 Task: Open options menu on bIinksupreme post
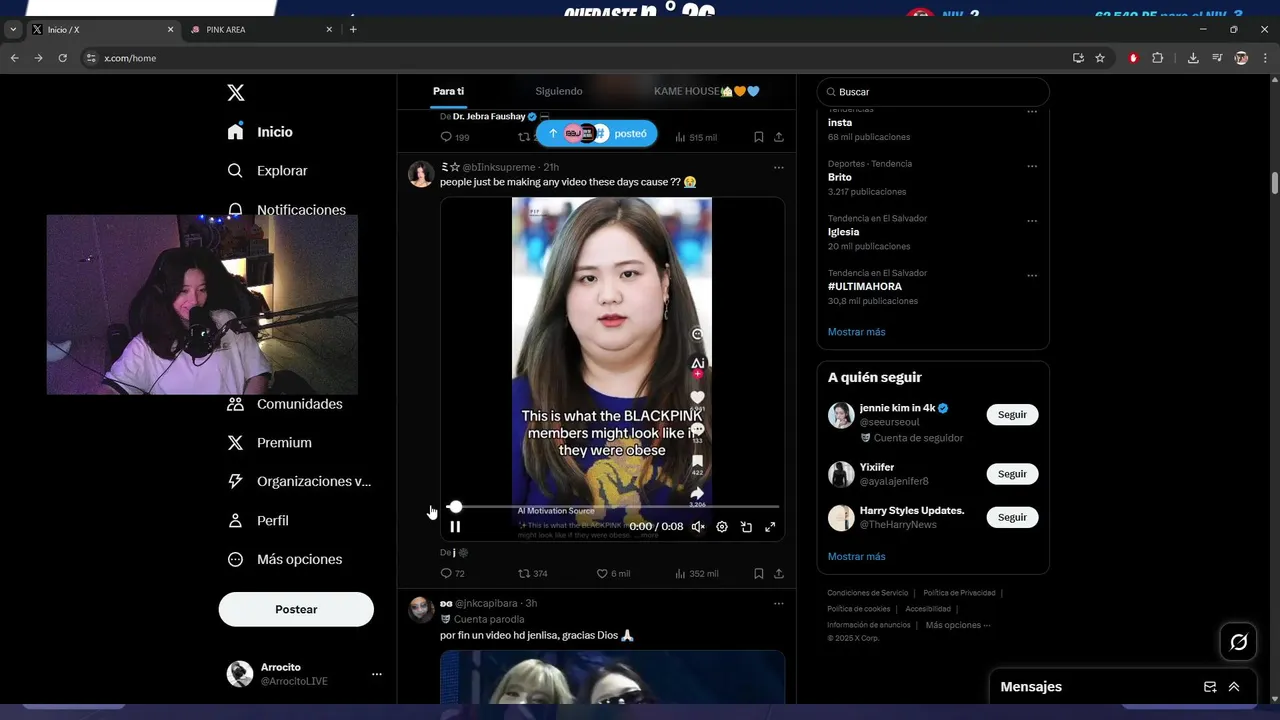(778, 167)
